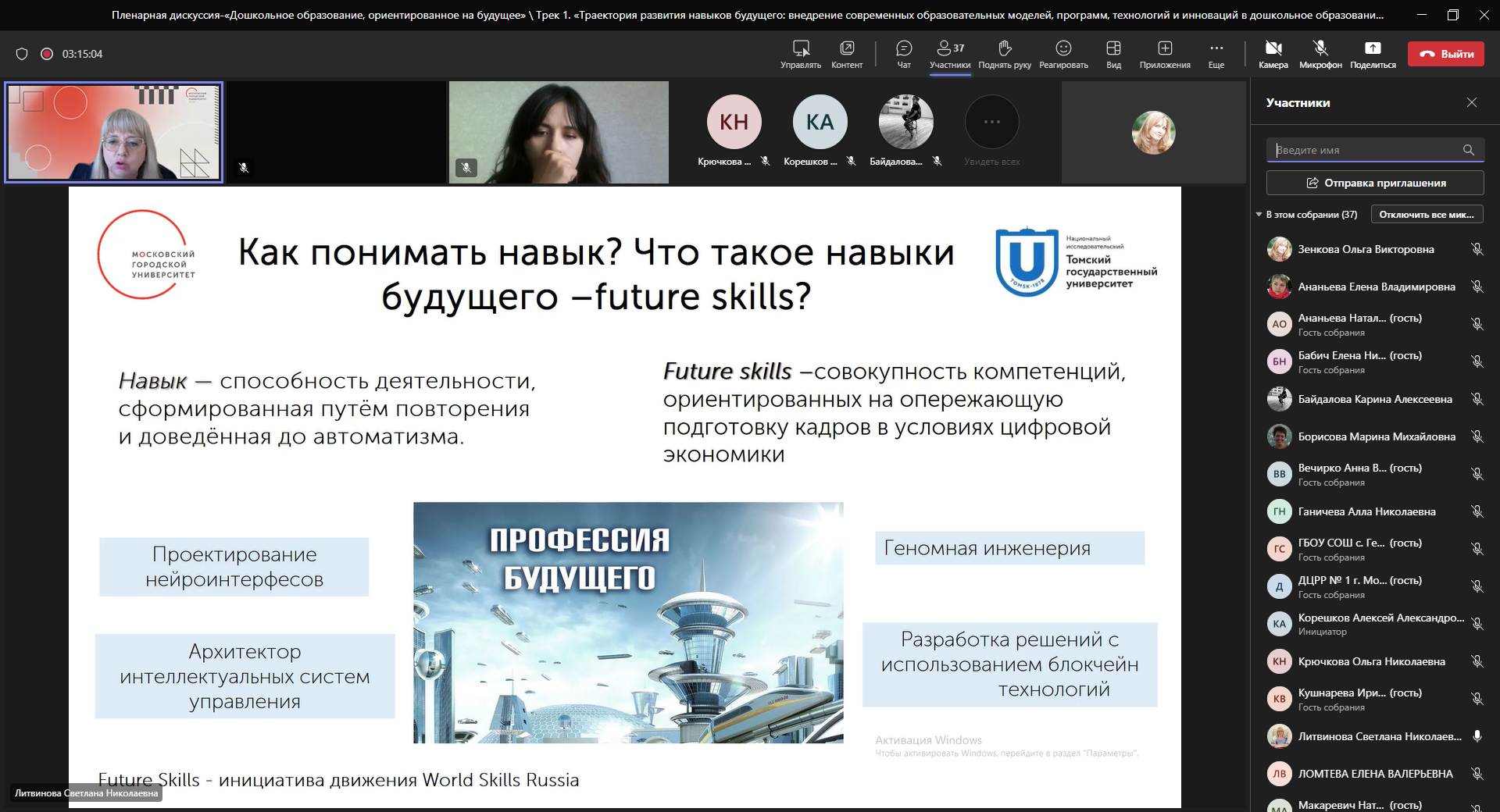Click 'Отправка приглашения' button
1500x812 pixels.
point(1375,183)
